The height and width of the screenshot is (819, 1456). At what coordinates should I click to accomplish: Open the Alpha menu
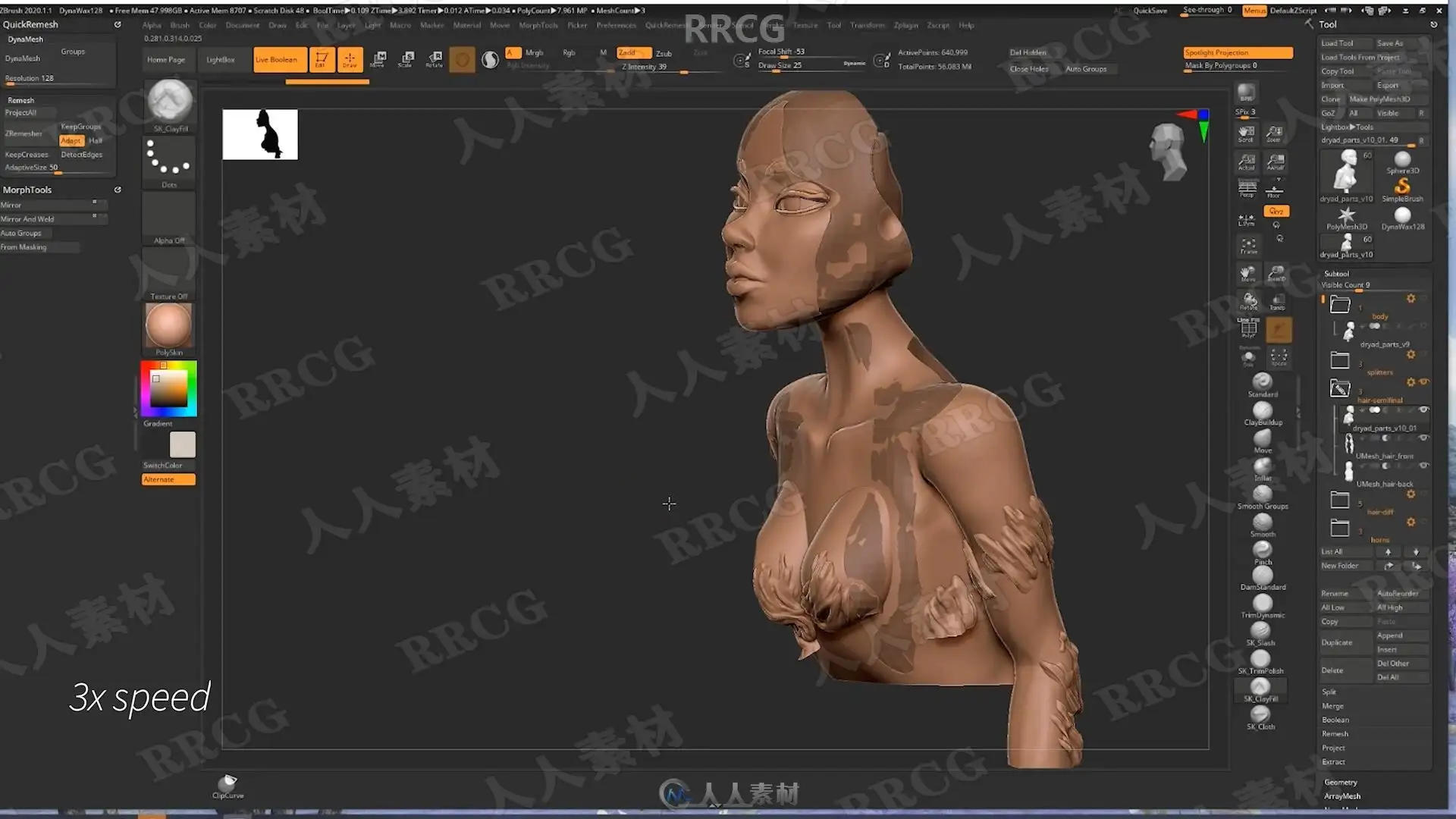click(x=152, y=25)
